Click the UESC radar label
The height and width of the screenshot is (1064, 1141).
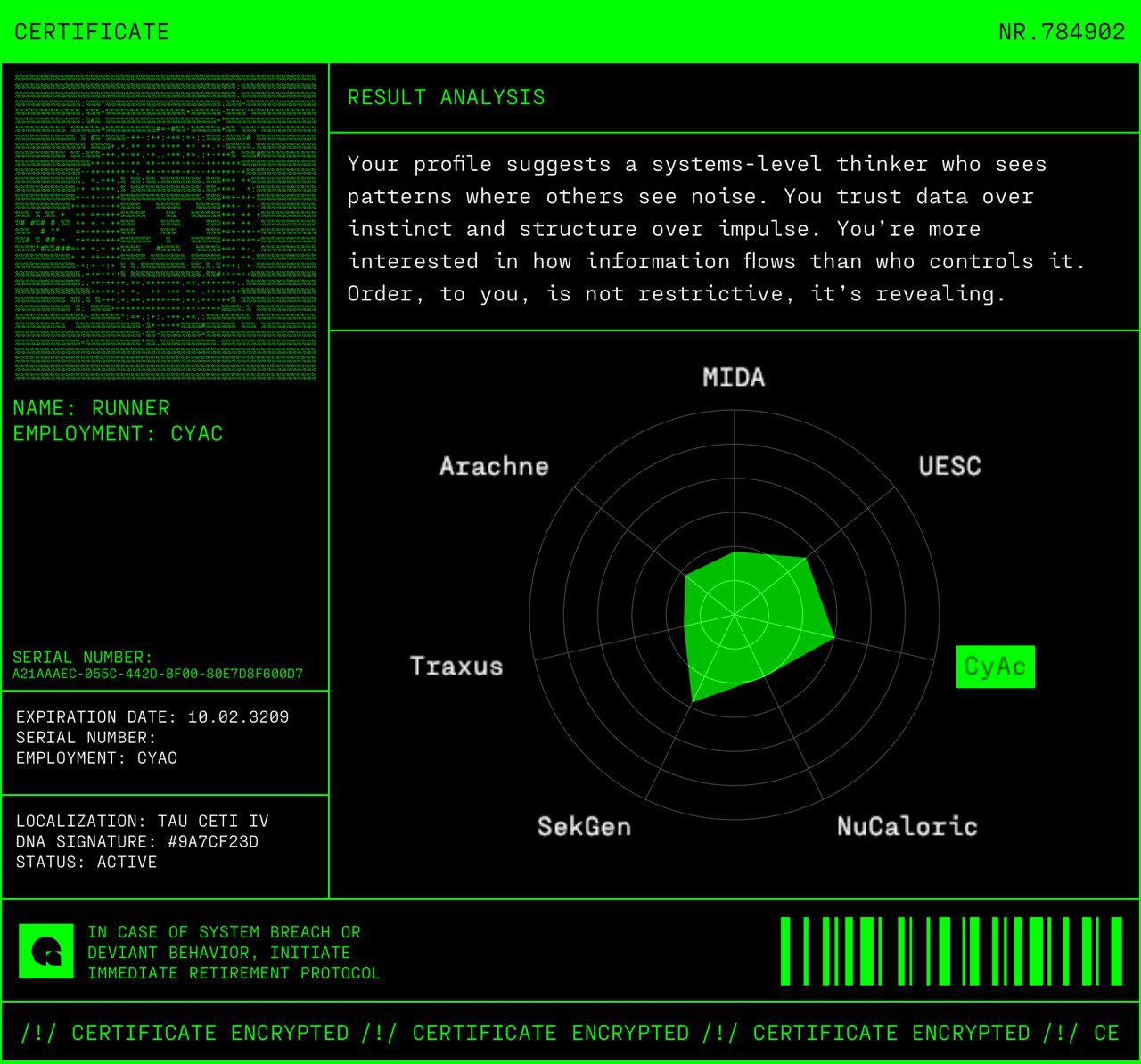click(949, 466)
